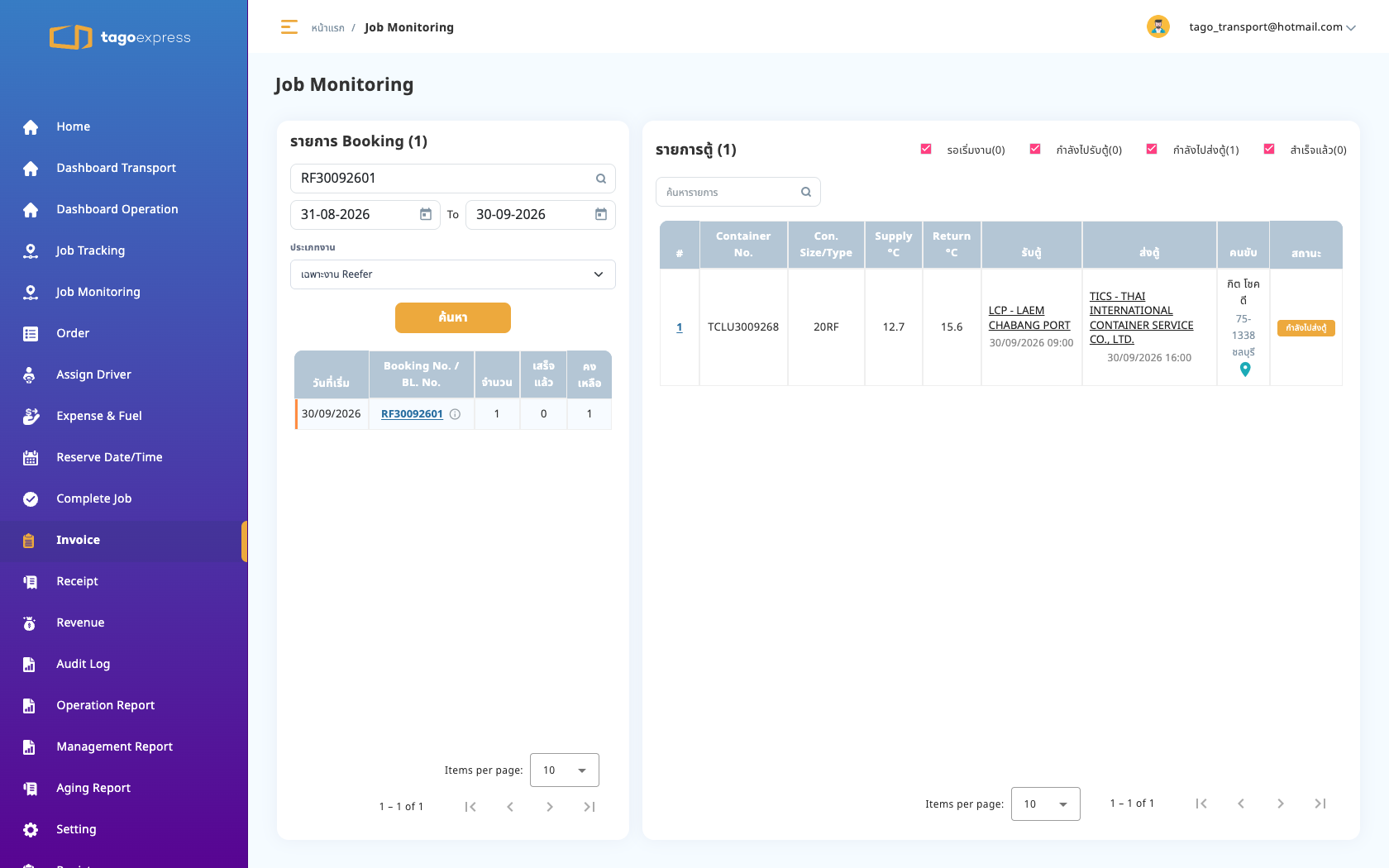Click map pin icon in driver column
The image size is (1389, 868).
[1245, 370]
